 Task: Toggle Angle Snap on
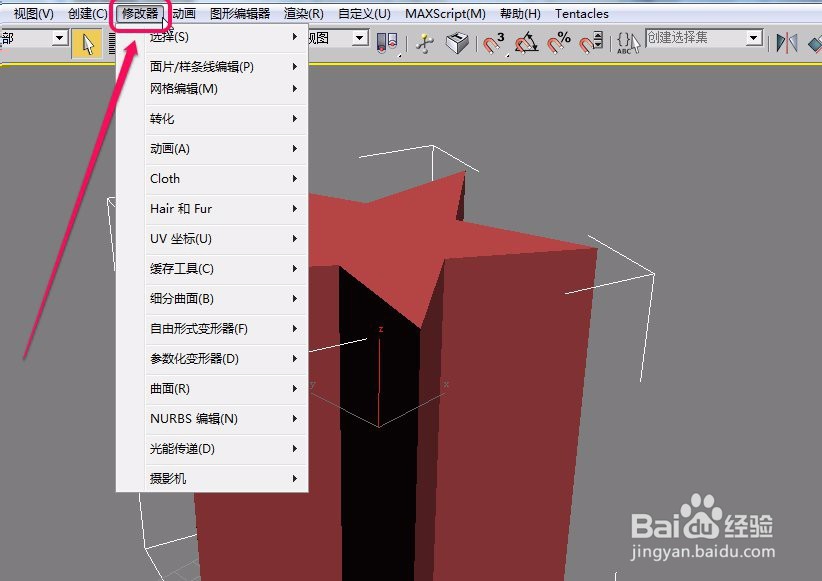pyautogui.click(x=524, y=40)
